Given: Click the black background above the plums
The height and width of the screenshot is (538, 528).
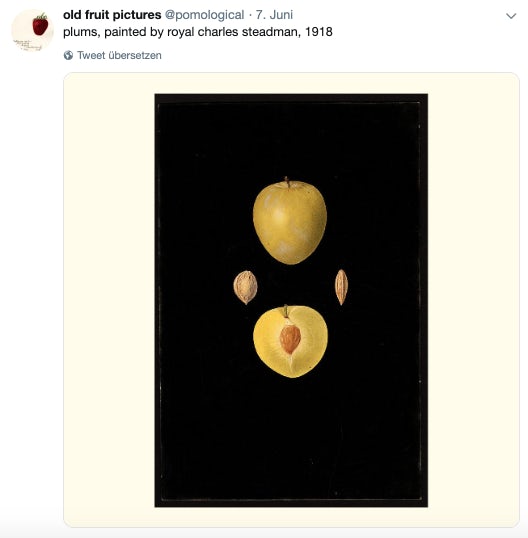Looking at the screenshot, I should coord(291,137).
